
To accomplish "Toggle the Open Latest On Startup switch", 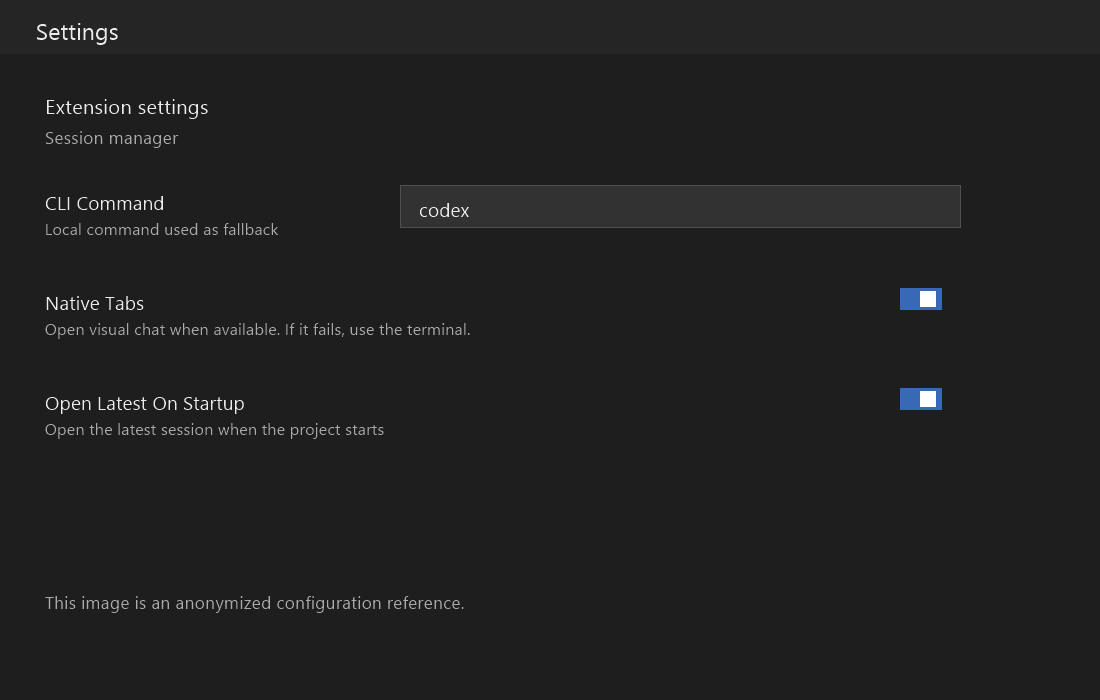I will [920, 399].
